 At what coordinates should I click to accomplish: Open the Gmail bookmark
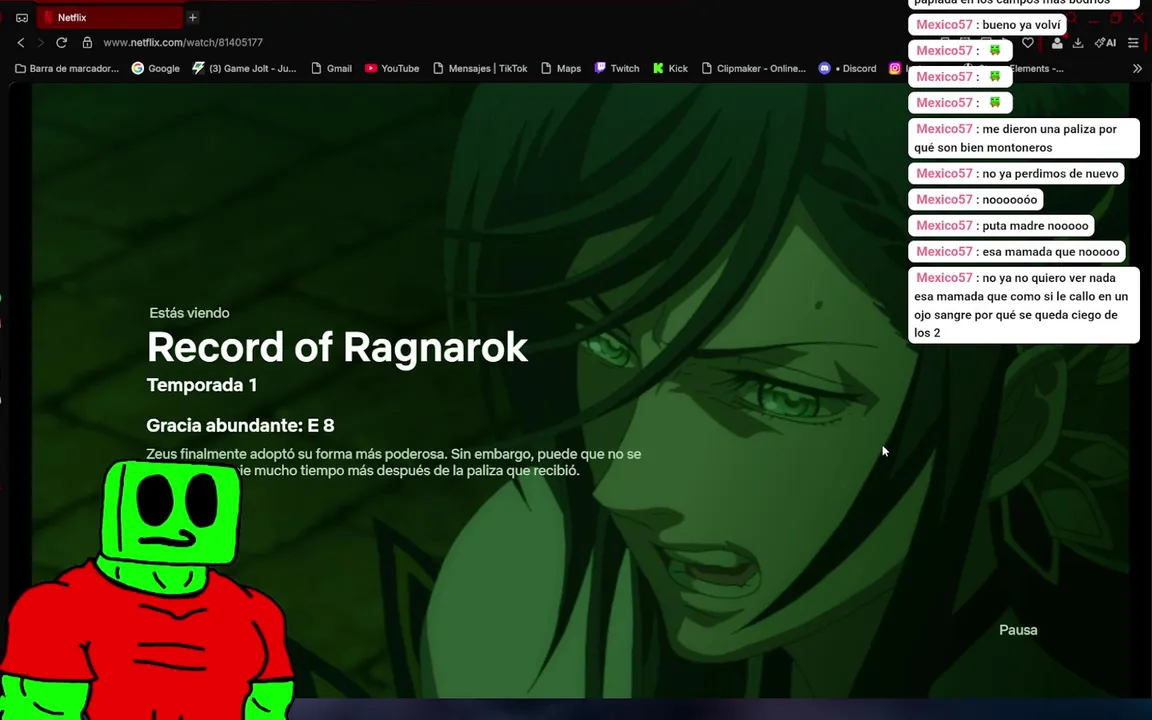(x=331, y=68)
